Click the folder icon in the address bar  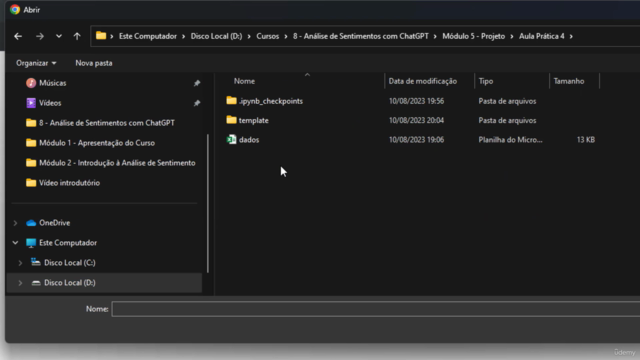click(101, 36)
